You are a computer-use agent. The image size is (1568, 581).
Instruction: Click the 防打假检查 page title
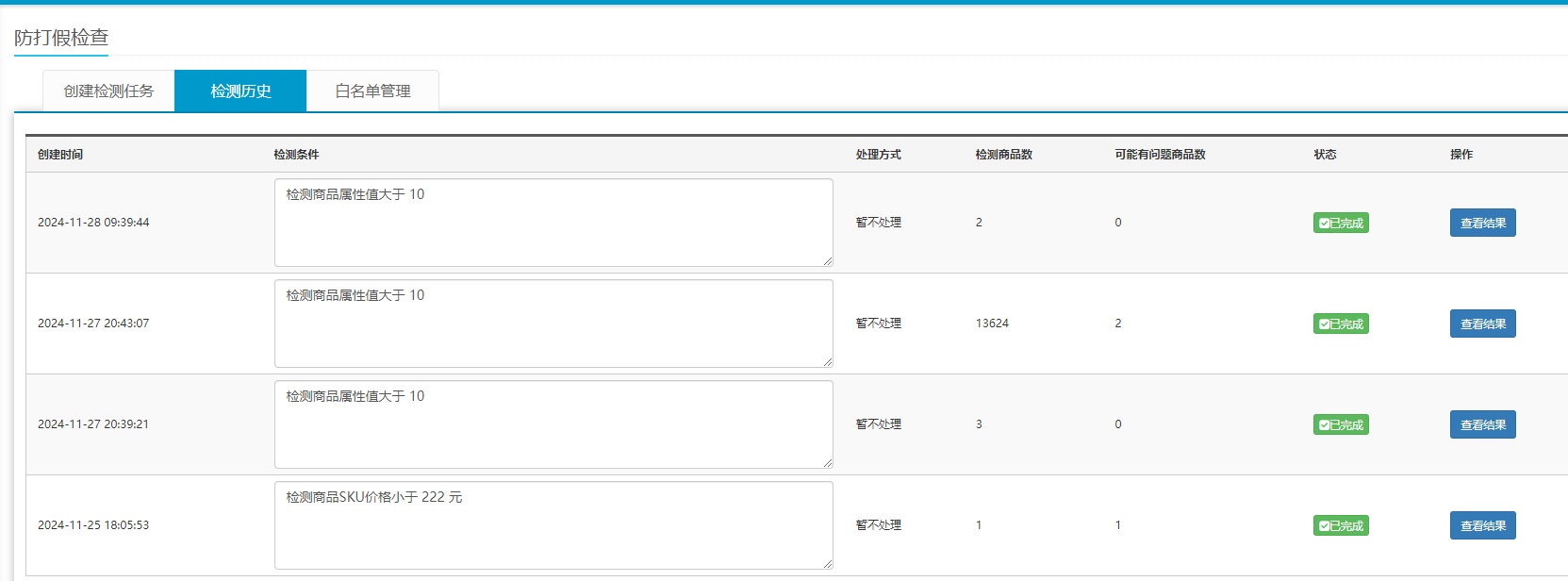(x=61, y=38)
